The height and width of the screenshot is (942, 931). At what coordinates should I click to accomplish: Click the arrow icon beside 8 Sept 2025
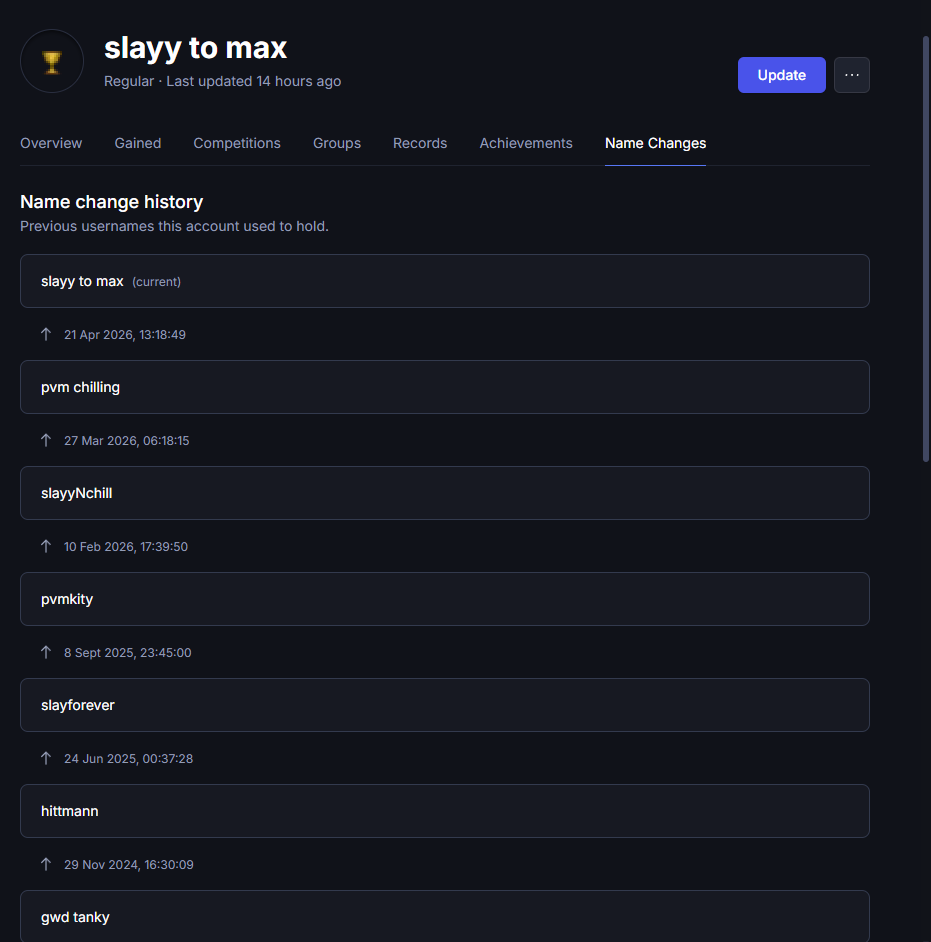click(46, 652)
